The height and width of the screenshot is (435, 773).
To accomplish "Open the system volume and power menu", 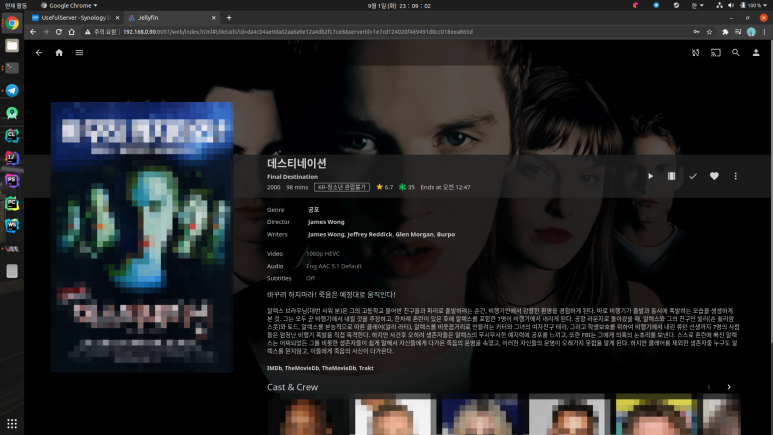I will (742, 5).
